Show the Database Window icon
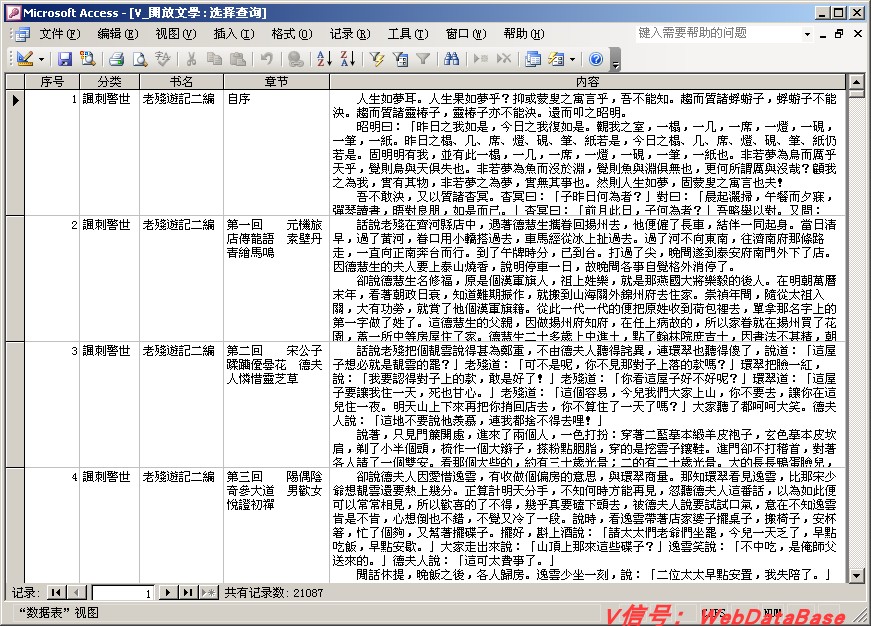 [x=533, y=58]
